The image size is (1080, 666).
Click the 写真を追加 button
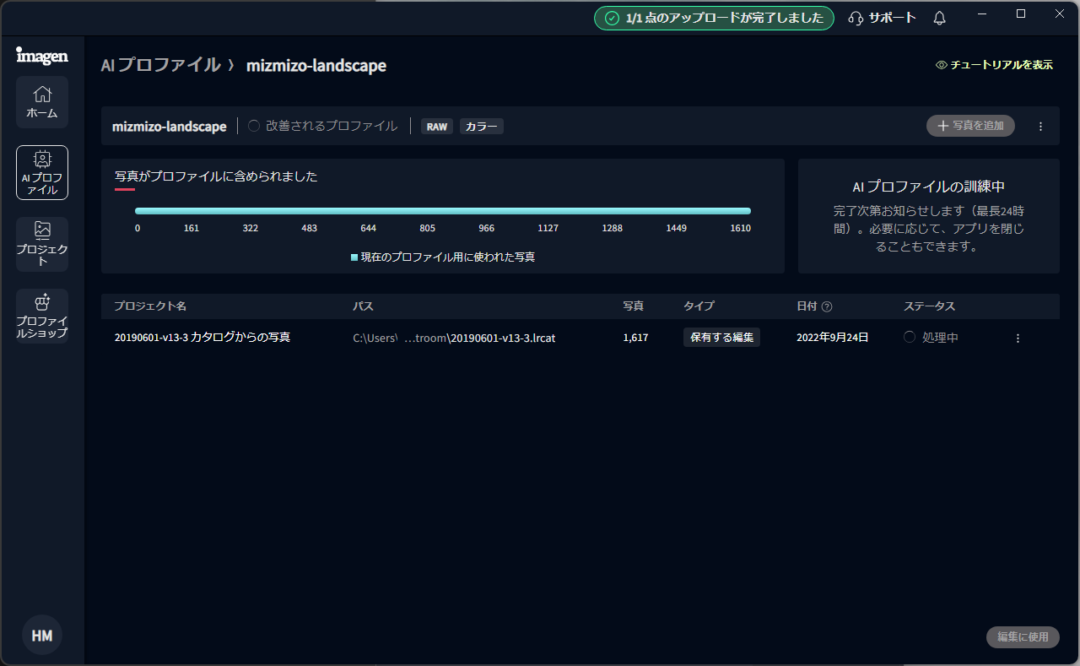[x=970, y=126]
